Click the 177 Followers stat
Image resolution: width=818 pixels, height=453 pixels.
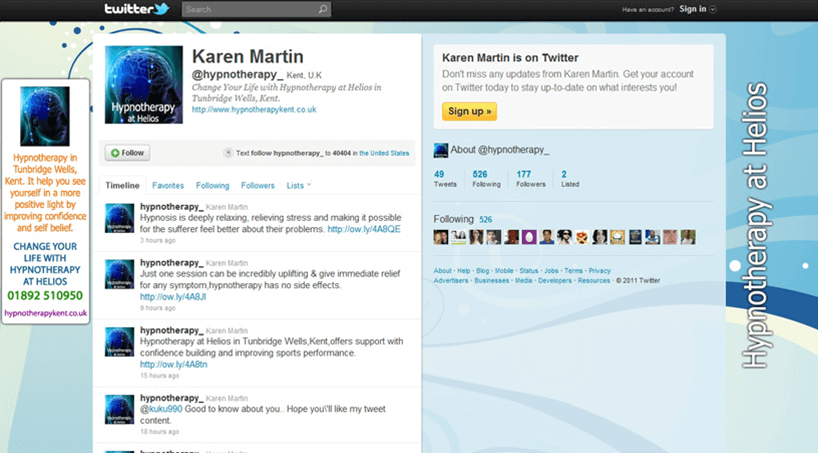tap(531, 178)
